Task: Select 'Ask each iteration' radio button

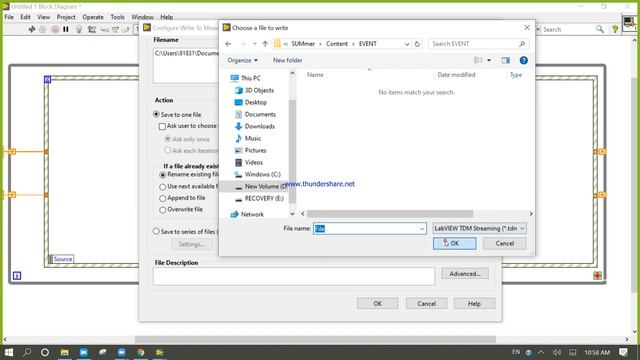Action: click(167, 150)
